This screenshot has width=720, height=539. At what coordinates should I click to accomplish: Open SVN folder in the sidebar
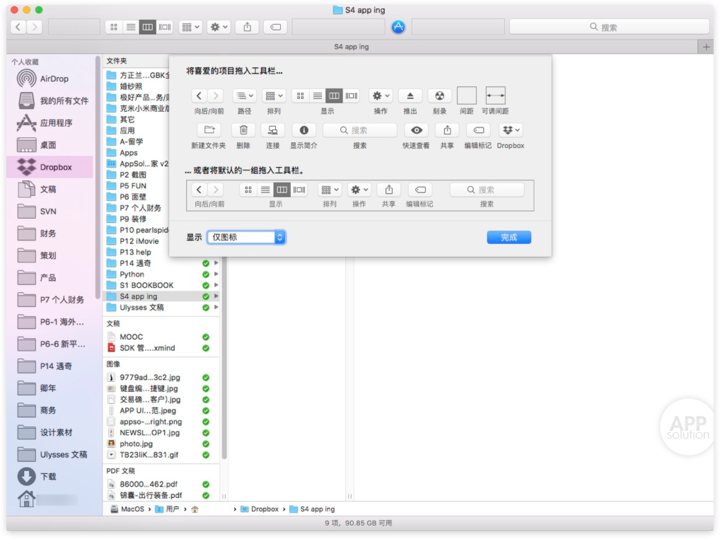point(51,211)
